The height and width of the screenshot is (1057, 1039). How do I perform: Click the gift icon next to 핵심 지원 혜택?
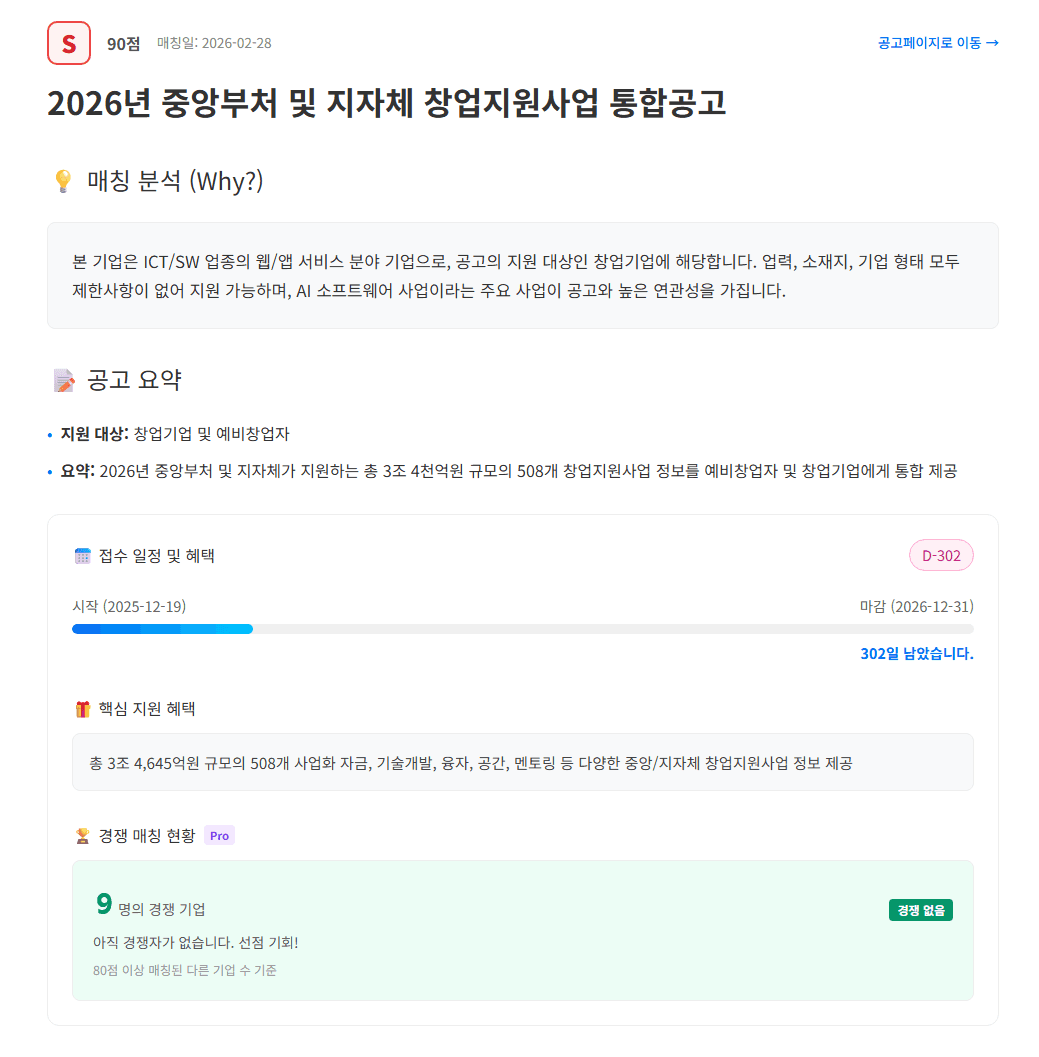(84, 709)
